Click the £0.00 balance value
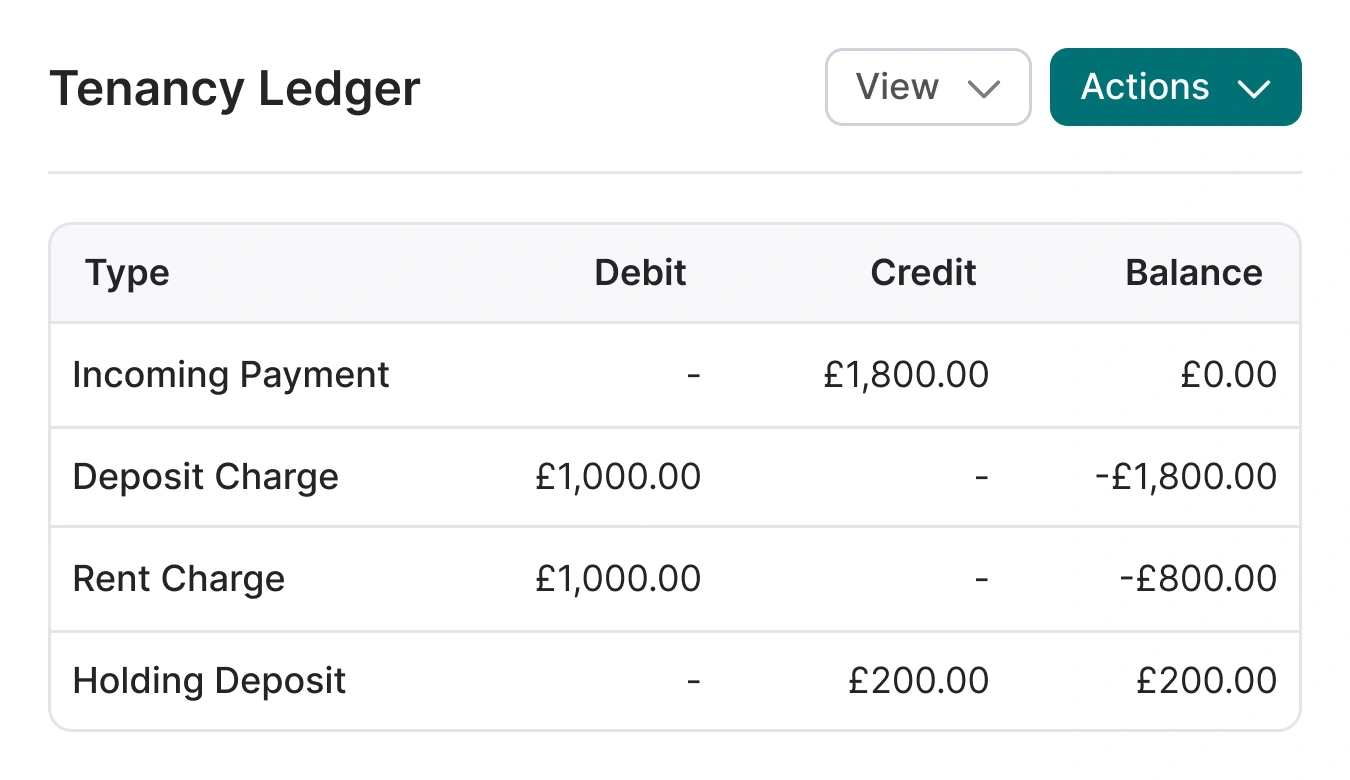 click(1228, 375)
